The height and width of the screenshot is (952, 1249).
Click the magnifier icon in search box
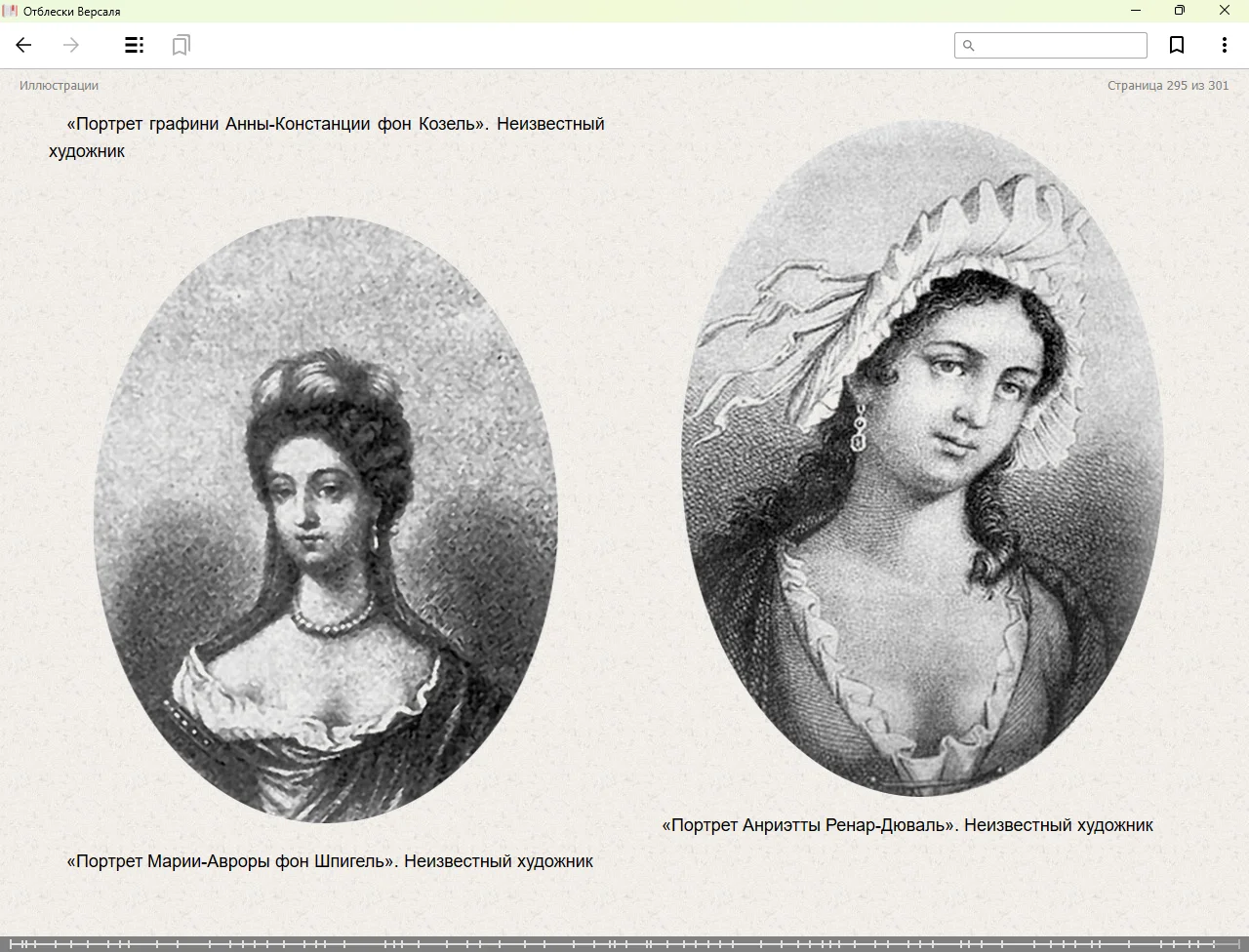(969, 46)
